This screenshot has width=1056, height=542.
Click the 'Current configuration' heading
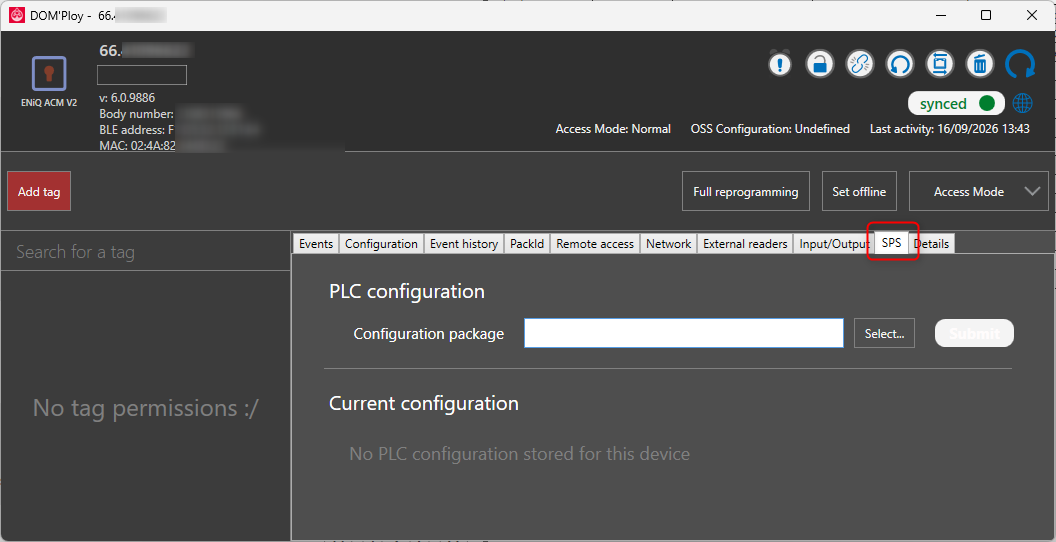(x=424, y=403)
